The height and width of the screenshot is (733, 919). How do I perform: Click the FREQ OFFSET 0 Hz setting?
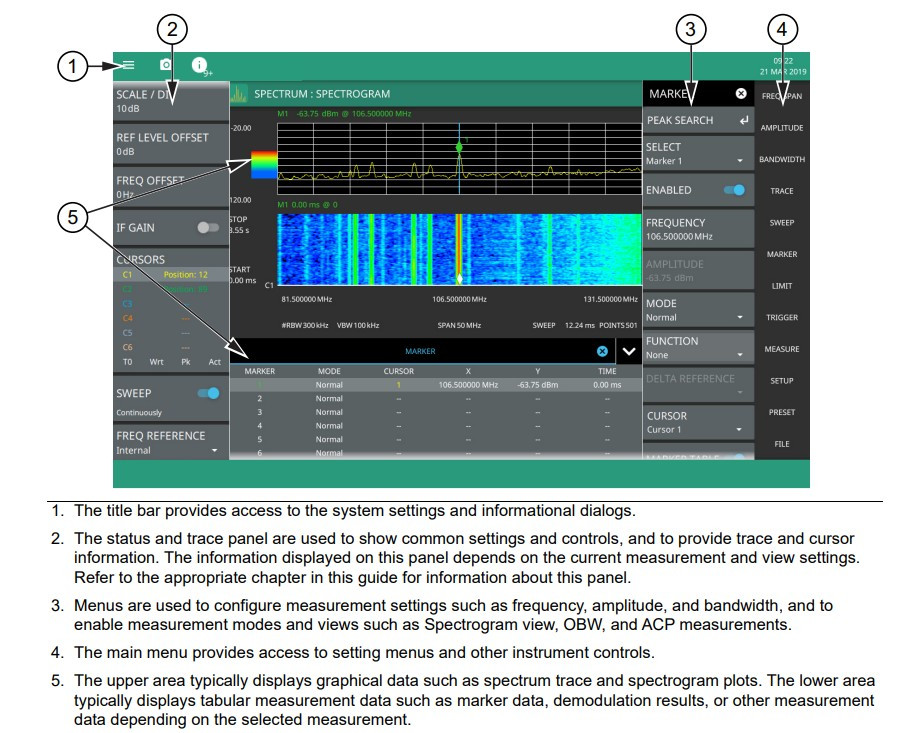(x=171, y=187)
